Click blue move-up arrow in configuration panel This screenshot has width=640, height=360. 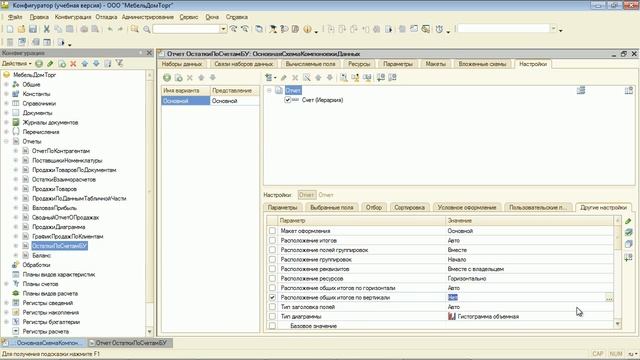[x=84, y=64]
